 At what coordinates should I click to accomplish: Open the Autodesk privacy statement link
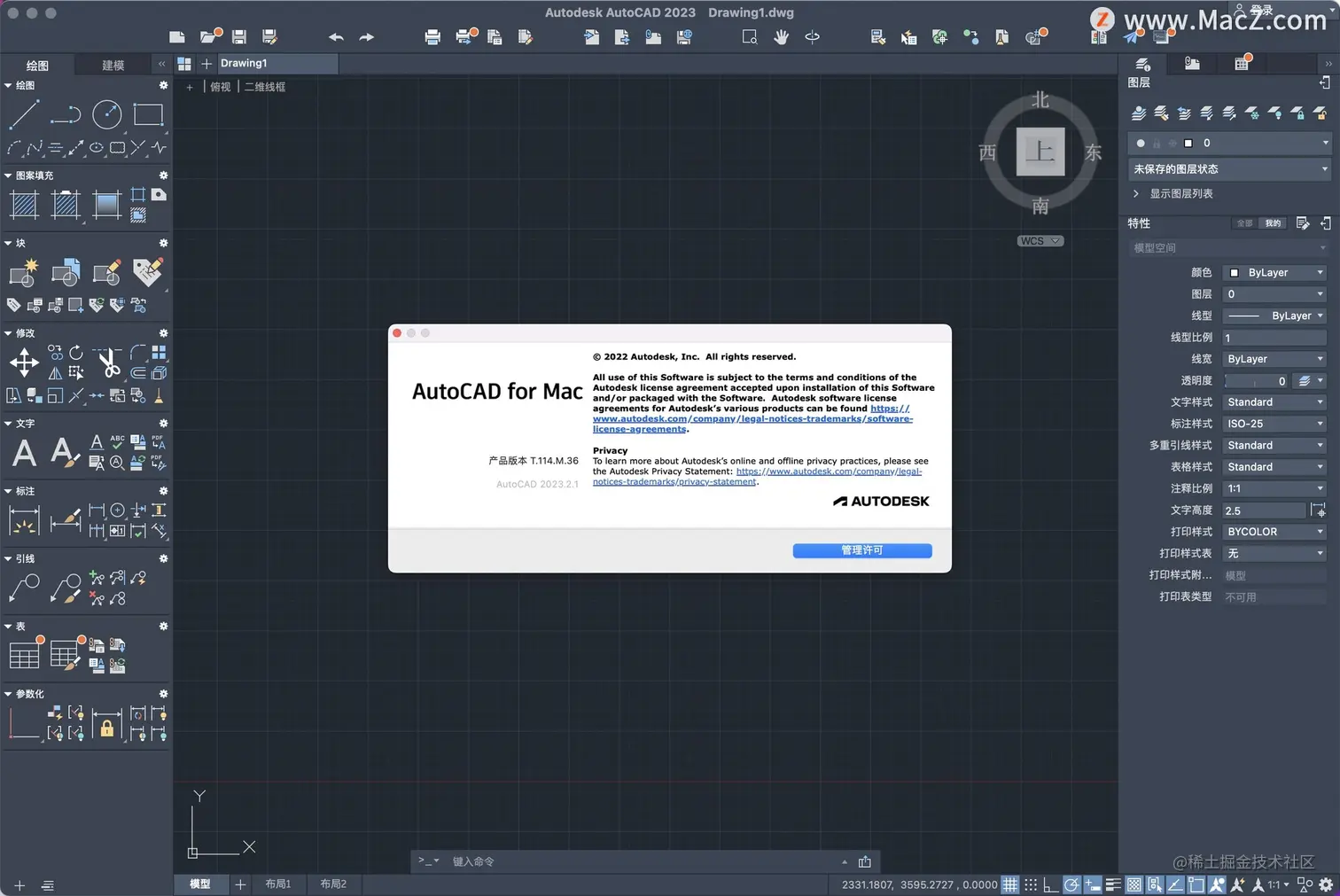click(757, 477)
